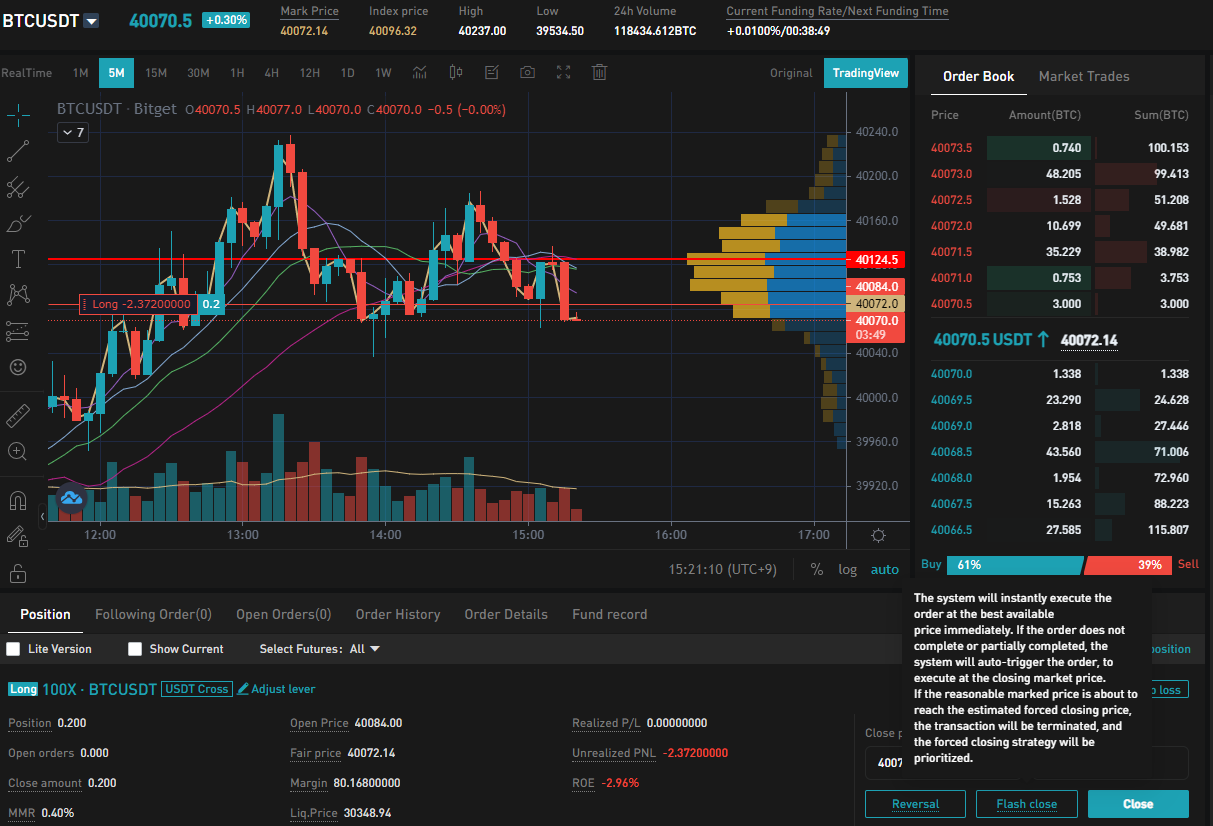Open the emoji icons tool
The height and width of the screenshot is (826, 1213).
[18, 367]
